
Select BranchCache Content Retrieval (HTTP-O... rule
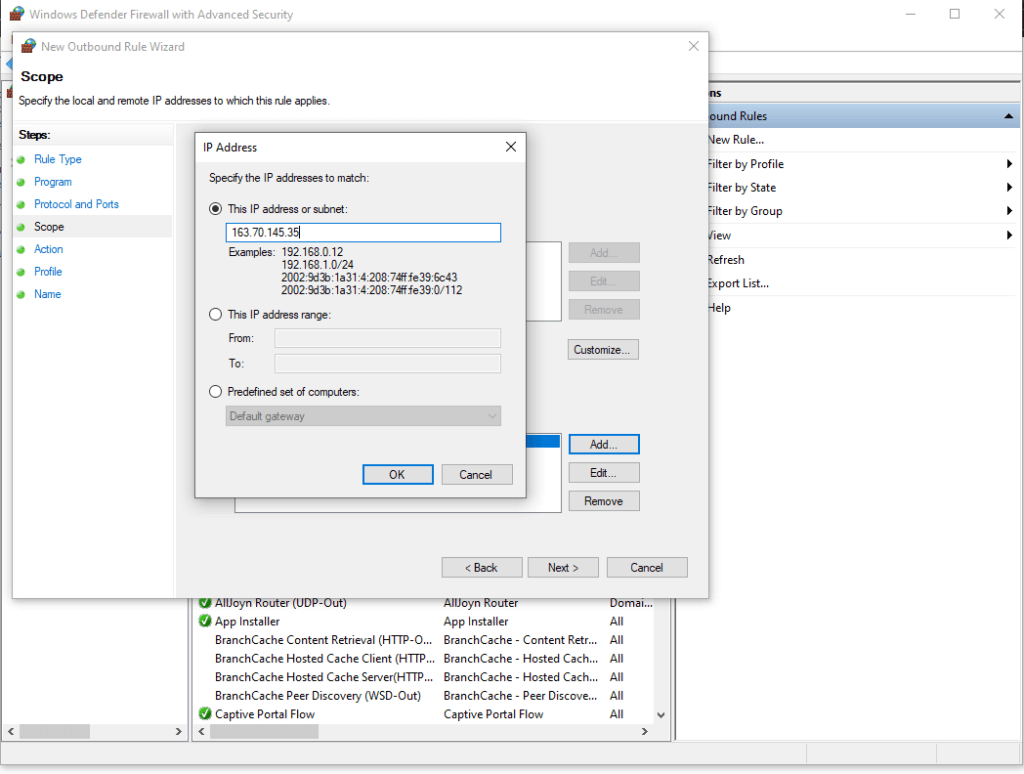424,640
